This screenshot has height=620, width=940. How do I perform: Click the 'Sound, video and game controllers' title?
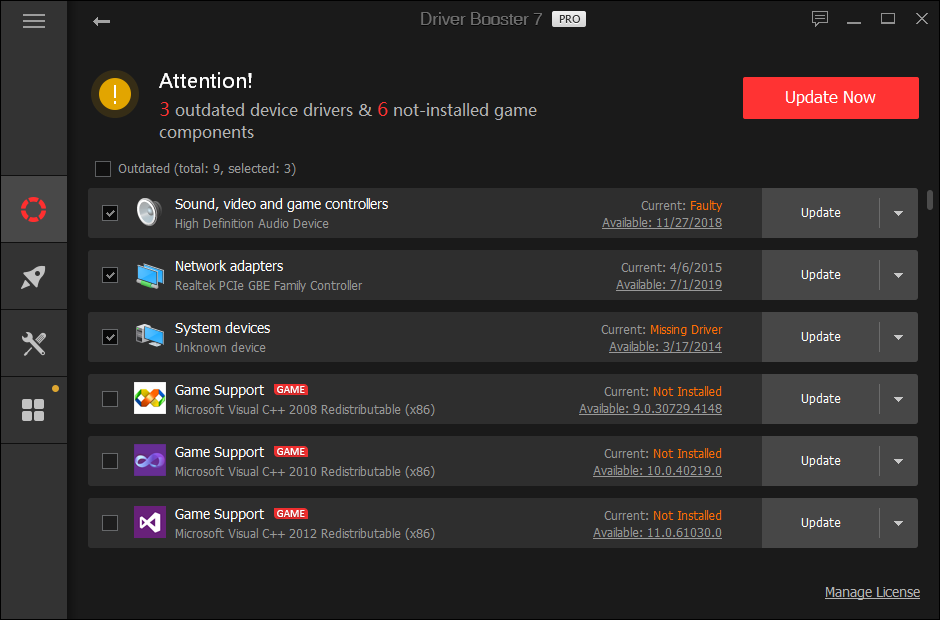281,204
